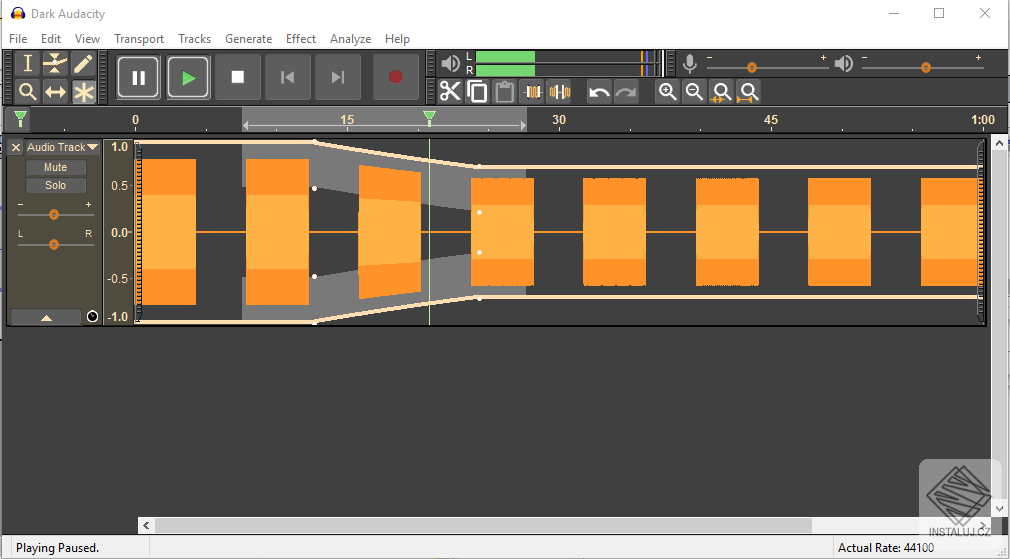The width and height of the screenshot is (1010, 559).
Task: Open the Edit menu
Action: tap(51, 39)
